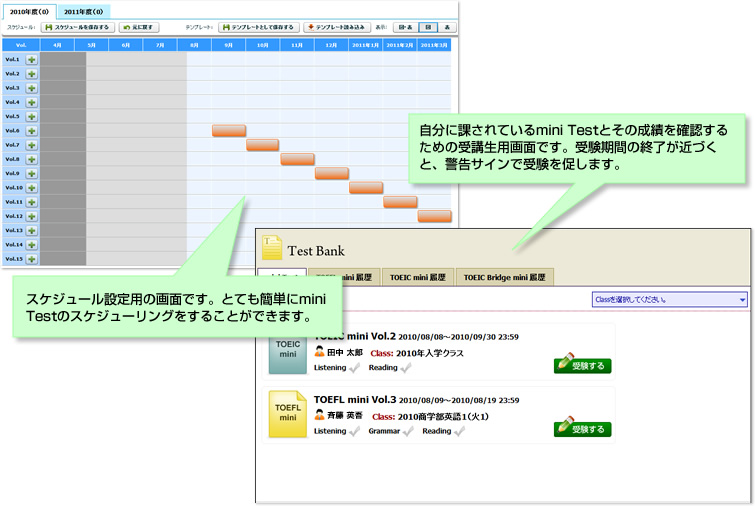The image size is (755, 506).
Task: Add a period to Vol.8 row
Action: pyautogui.click(x=32, y=159)
